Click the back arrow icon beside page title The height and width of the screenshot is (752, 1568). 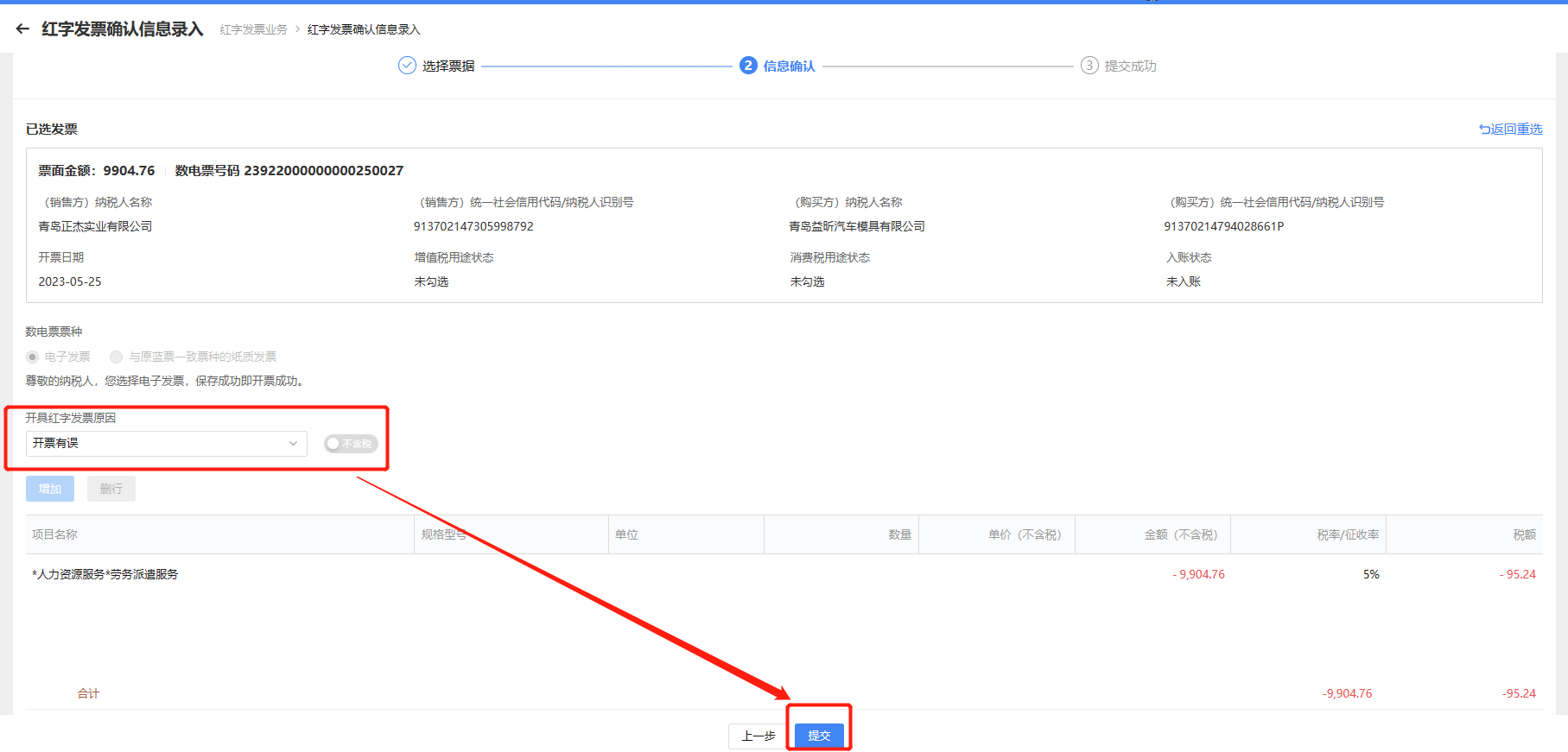tap(22, 29)
